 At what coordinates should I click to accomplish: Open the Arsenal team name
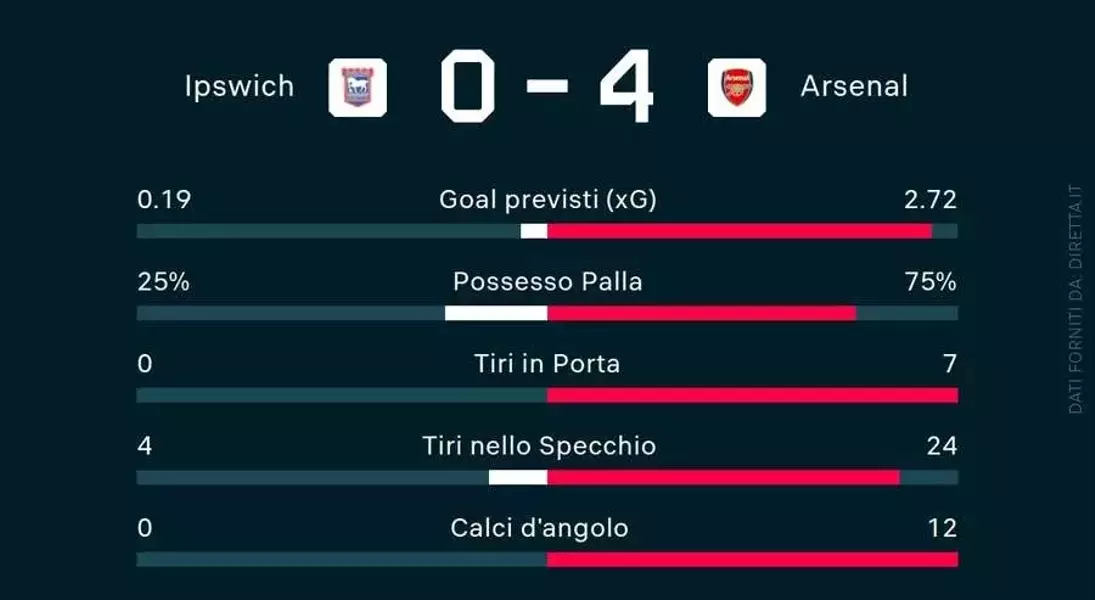[x=854, y=87]
